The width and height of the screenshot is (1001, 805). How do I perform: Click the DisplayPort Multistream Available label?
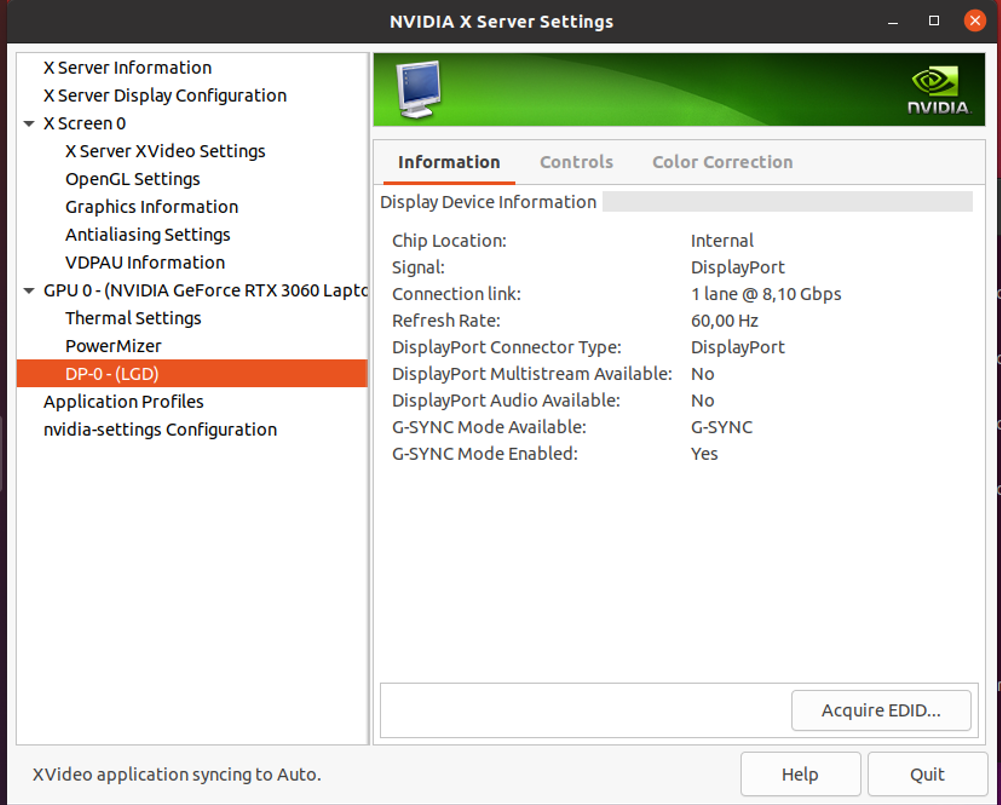click(x=532, y=374)
